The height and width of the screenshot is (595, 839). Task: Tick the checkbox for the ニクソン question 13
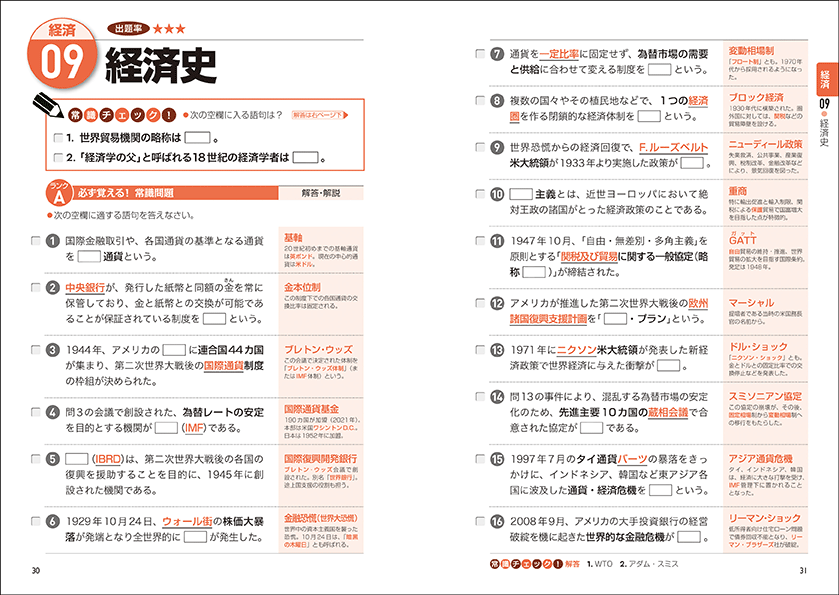[x=480, y=350]
